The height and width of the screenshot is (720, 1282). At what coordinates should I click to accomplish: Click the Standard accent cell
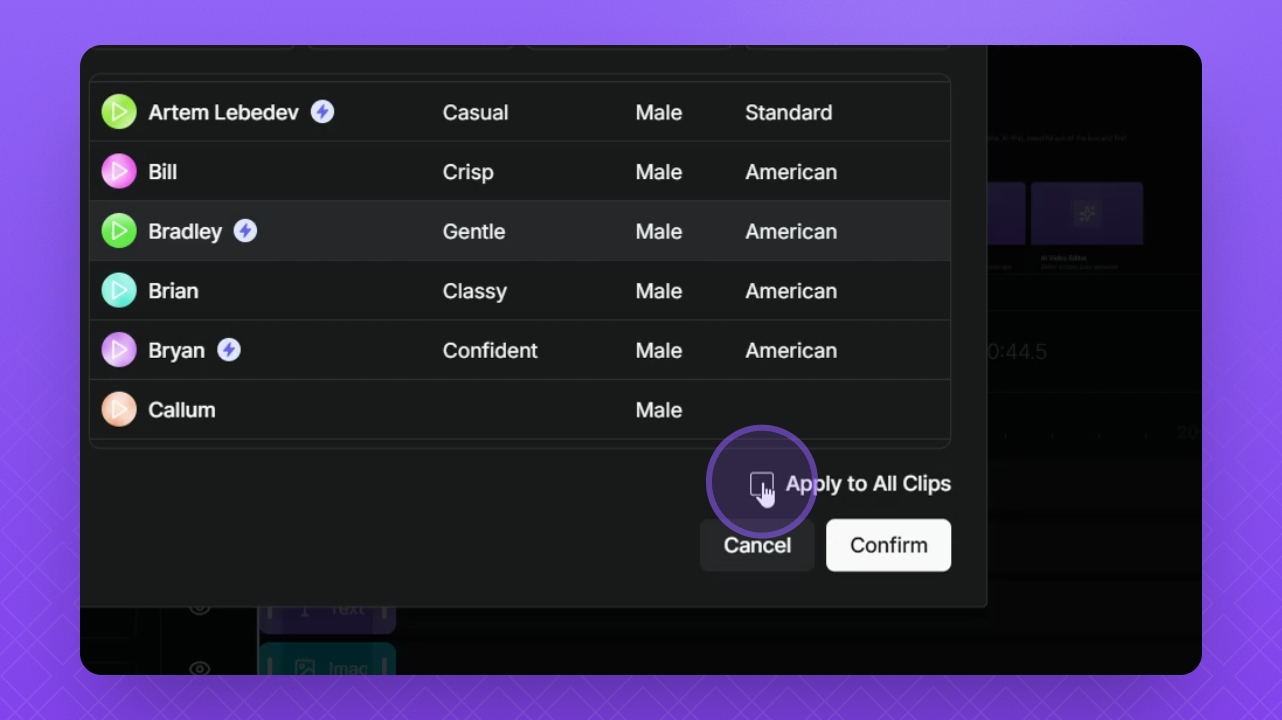click(789, 112)
